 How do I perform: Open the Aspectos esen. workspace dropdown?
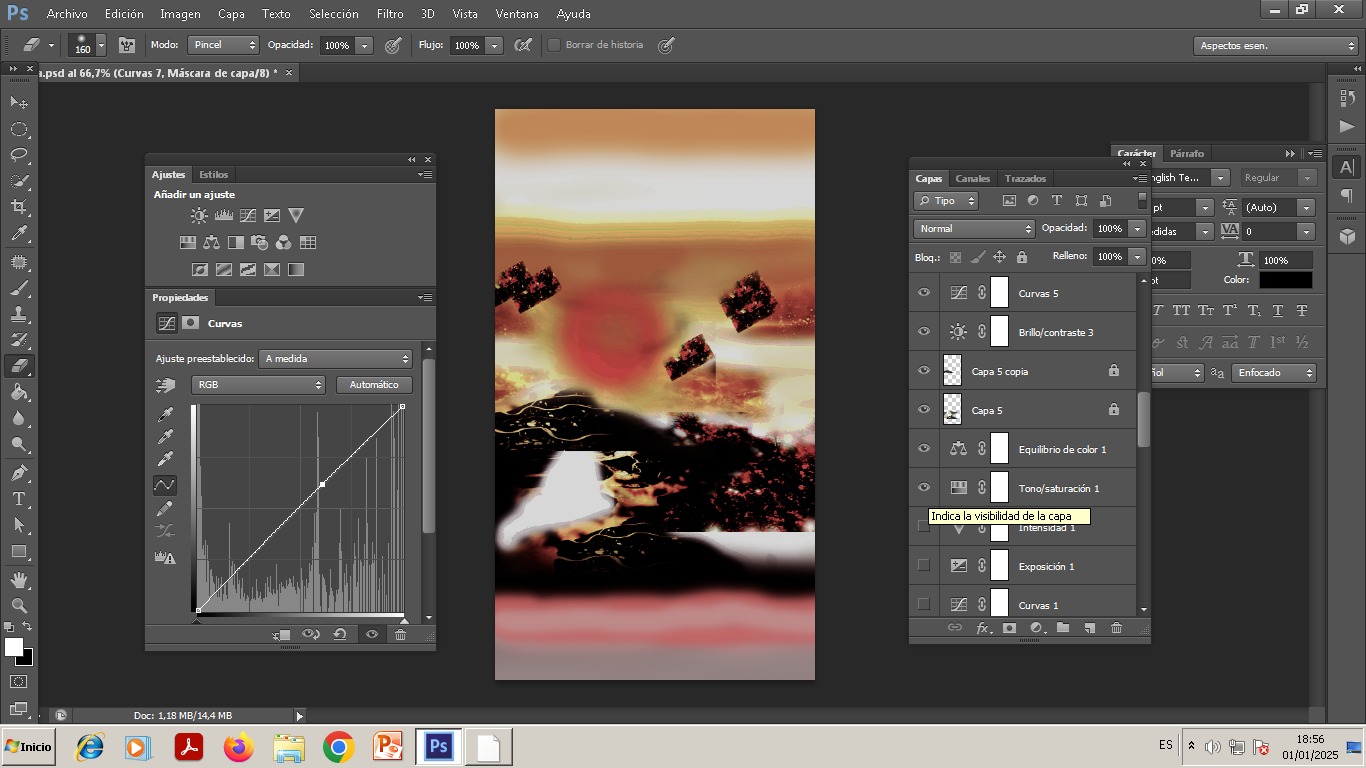click(x=1276, y=46)
